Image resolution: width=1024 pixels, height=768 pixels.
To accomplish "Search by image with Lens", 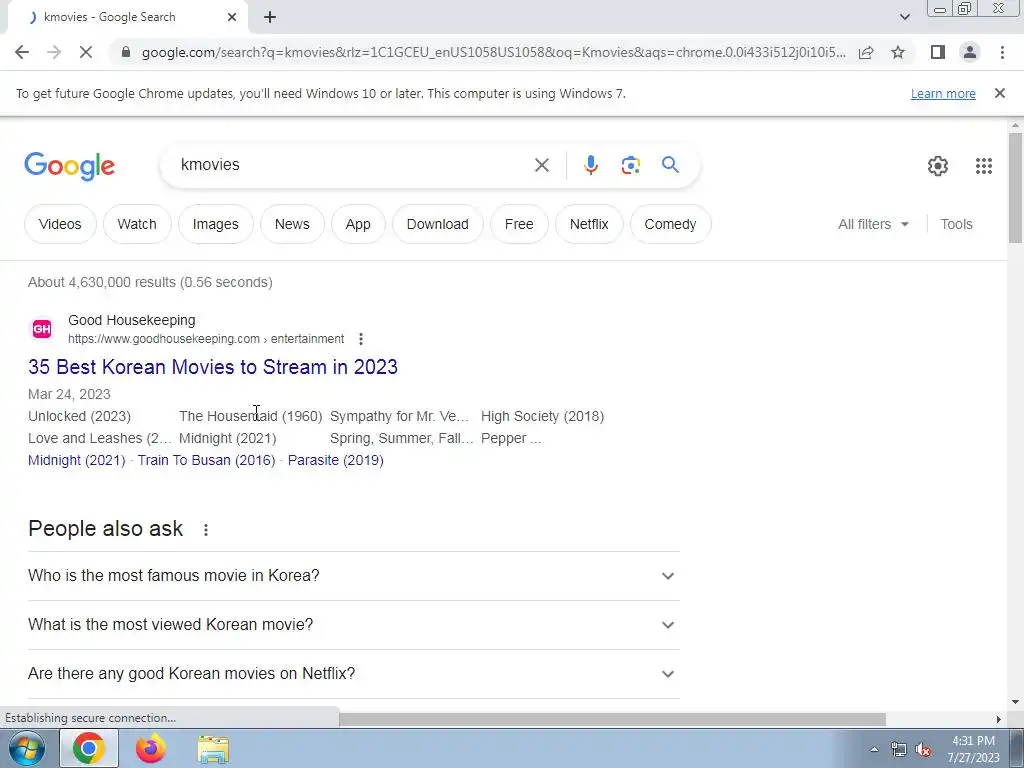I will point(630,165).
